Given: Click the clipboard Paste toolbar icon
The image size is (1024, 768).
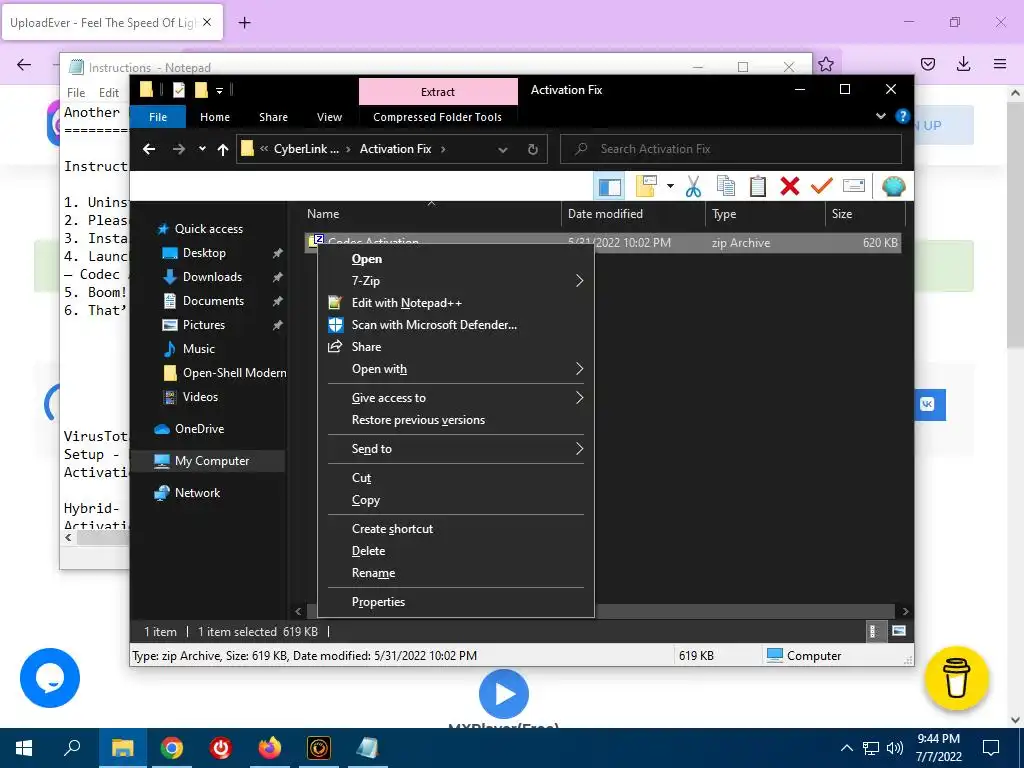Looking at the screenshot, I should pos(758,187).
